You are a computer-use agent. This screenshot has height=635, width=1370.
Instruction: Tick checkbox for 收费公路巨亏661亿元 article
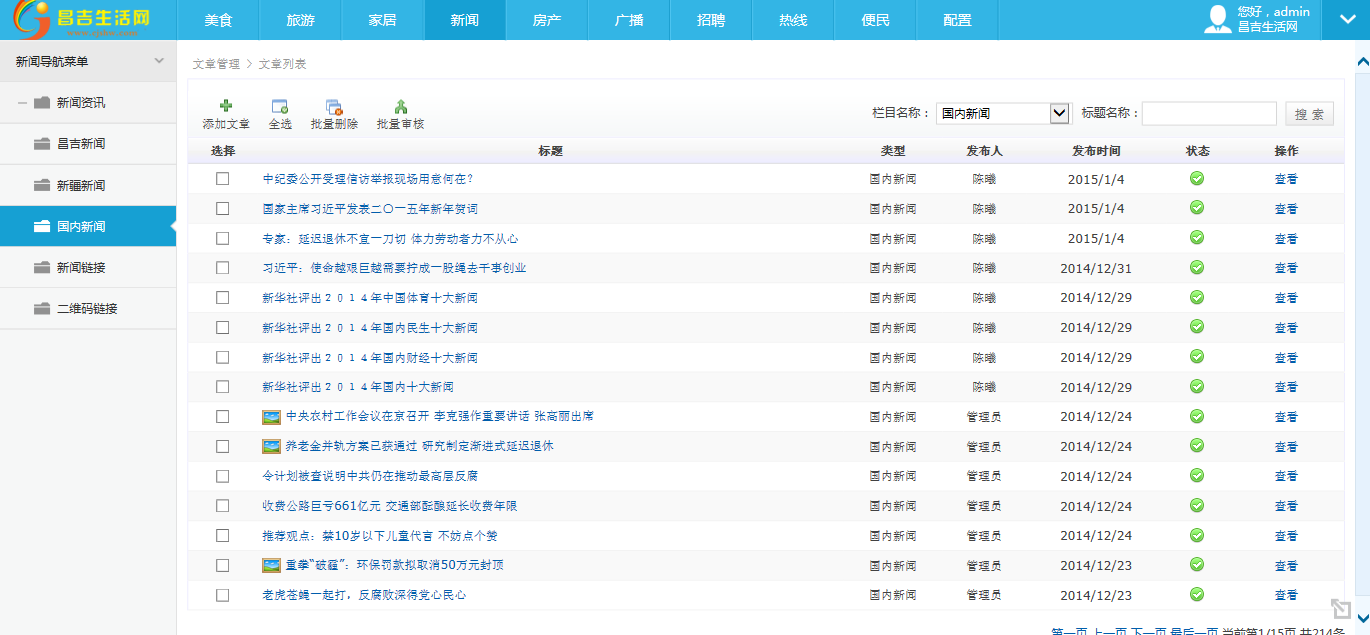tap(223, 506)
